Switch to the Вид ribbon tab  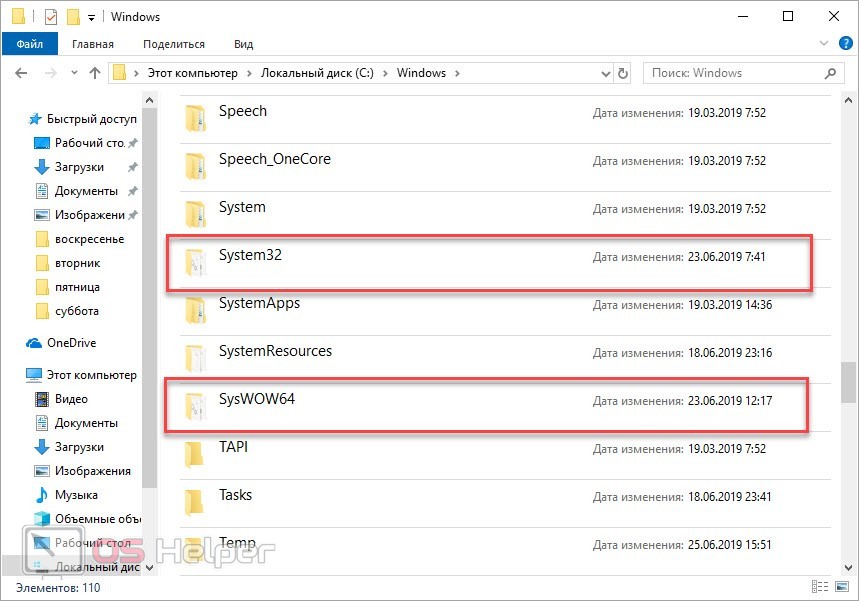[x=243, y=44]
